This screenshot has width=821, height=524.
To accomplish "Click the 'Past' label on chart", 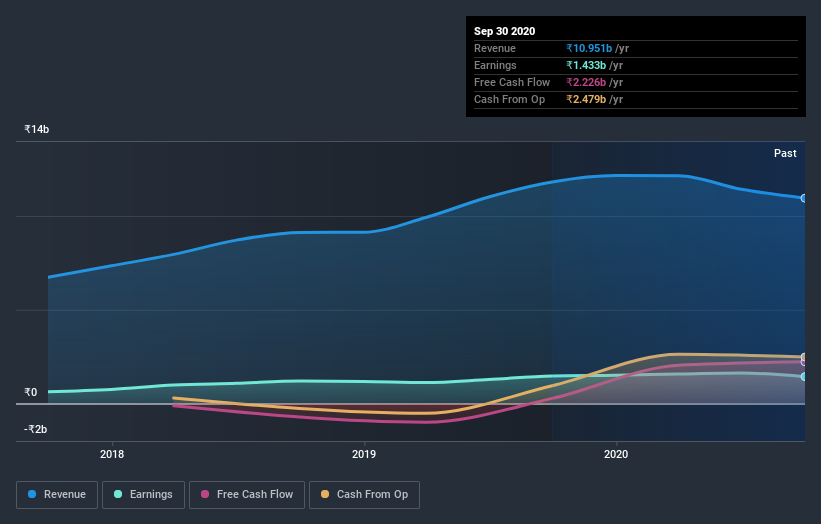I will coord(785,153).
